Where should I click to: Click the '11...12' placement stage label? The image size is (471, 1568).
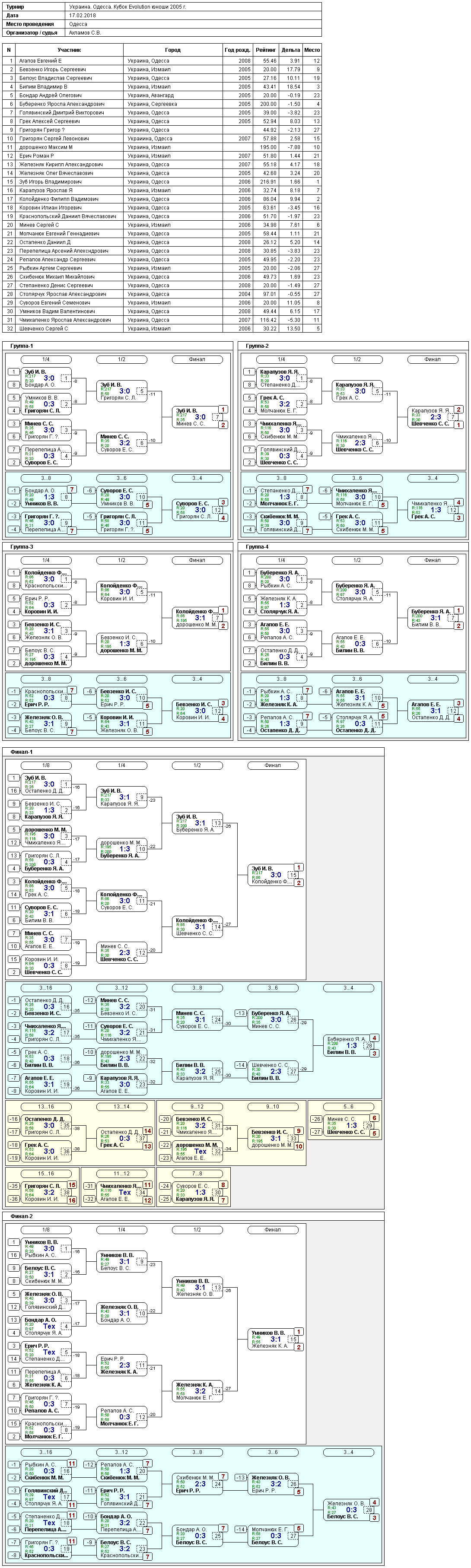[x=122, y=1174]
